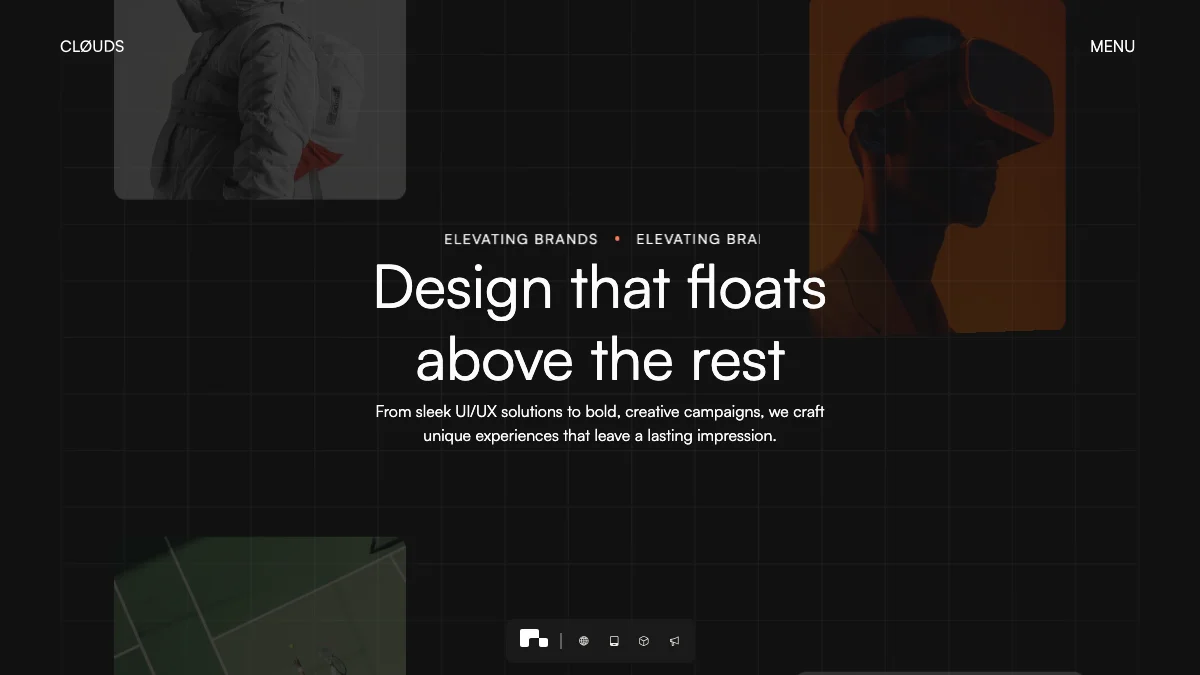Viewport: 1200px width, 675px height.
Task: Select the tablet device icon in dock
Action: 614,641
